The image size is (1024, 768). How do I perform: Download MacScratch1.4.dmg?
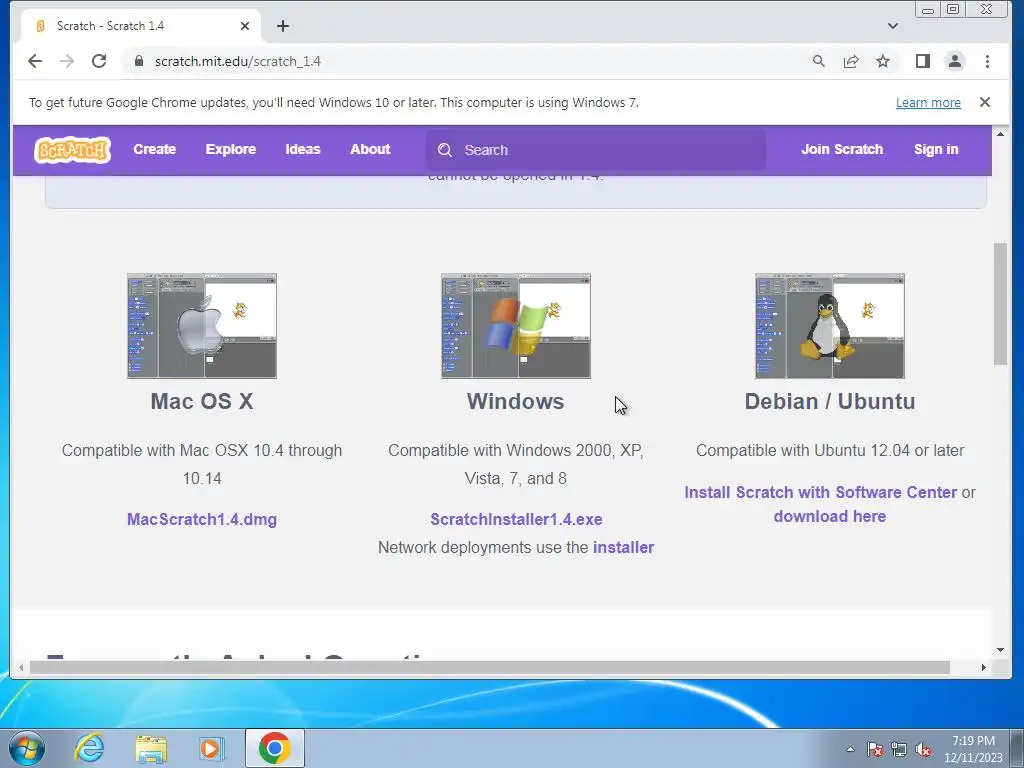coord(202,520)
